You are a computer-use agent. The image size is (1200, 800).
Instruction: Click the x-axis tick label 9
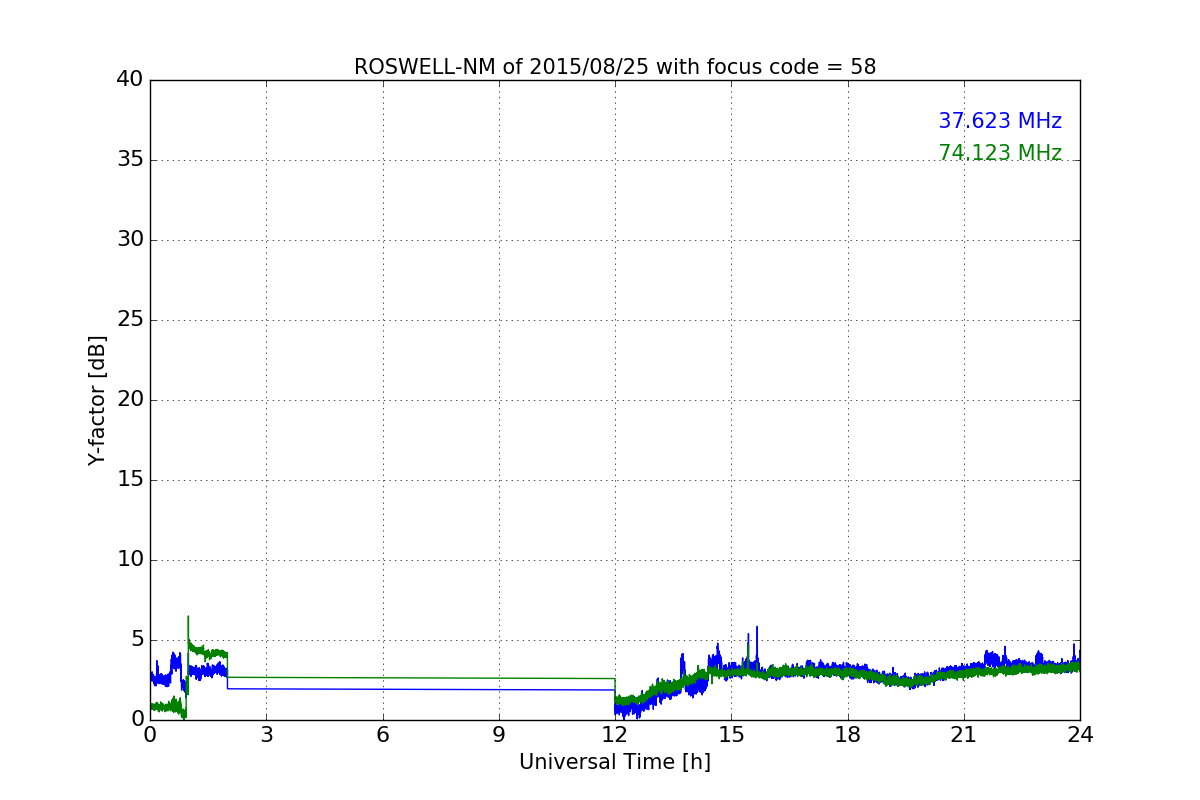tap(499, 734)
